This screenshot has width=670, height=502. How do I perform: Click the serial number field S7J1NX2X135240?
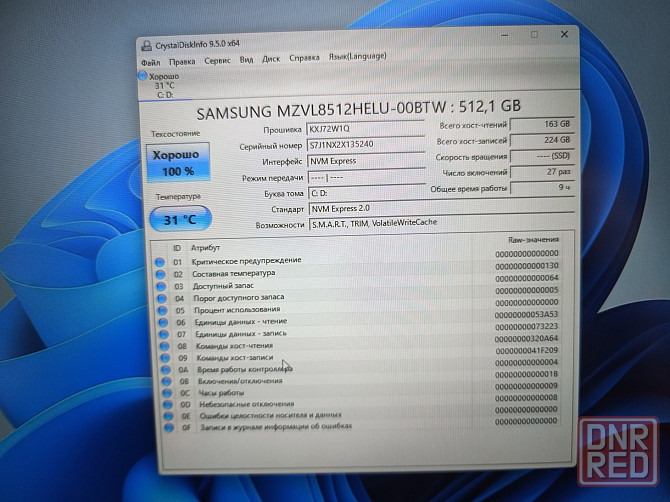366,144
